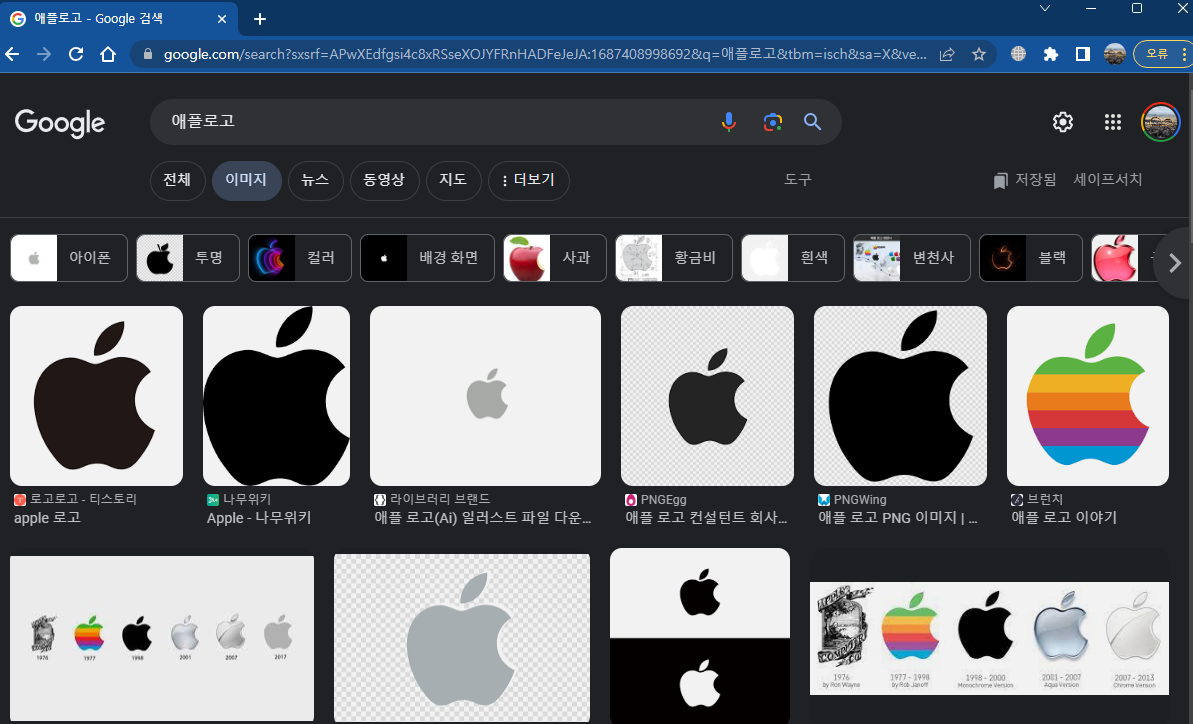
Task: Switch to the 전체 results tab
Action: [177, 180]
